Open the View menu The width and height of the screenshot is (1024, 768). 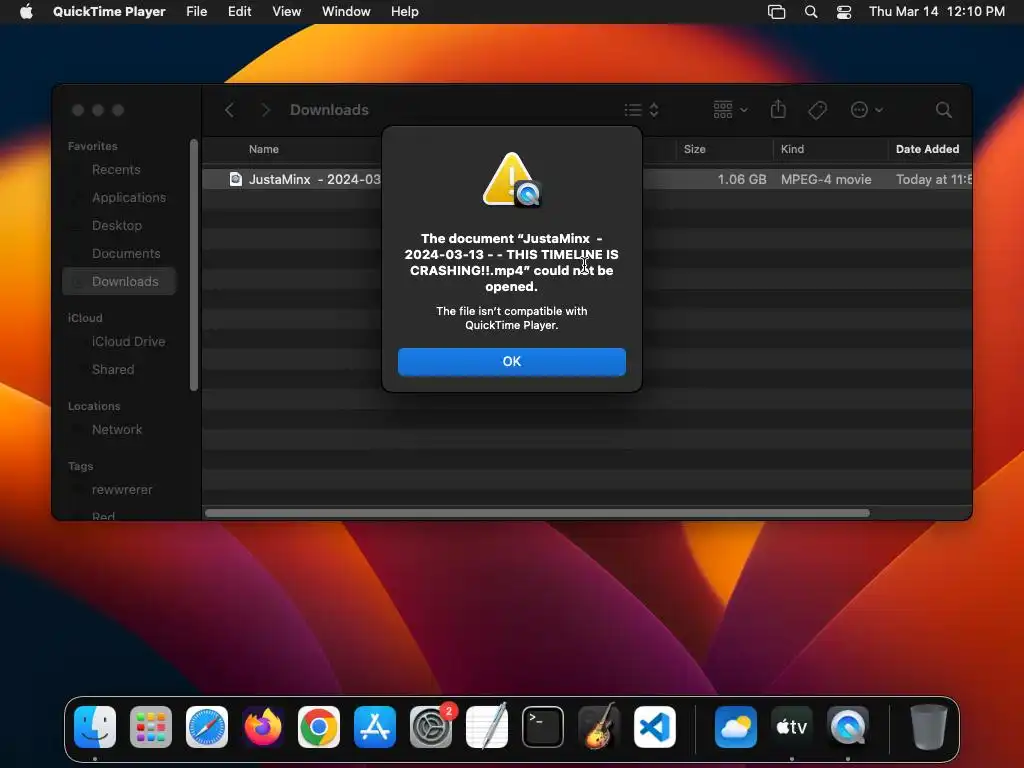[x=287, y=12]
